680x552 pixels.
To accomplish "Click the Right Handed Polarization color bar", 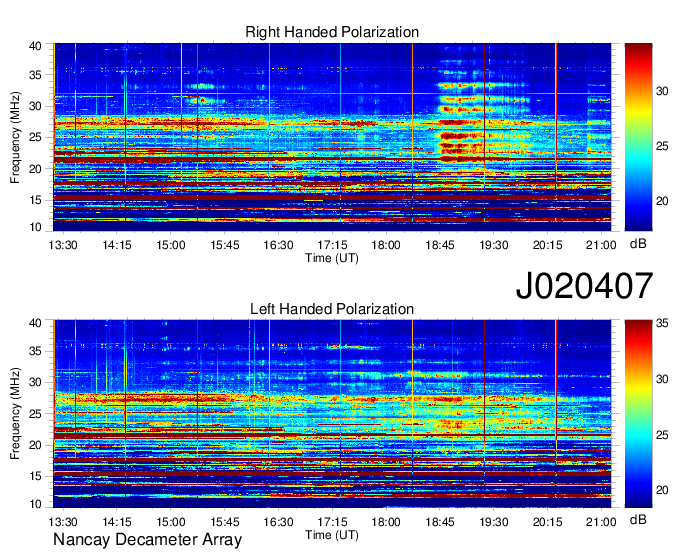I will click(638, 137).
